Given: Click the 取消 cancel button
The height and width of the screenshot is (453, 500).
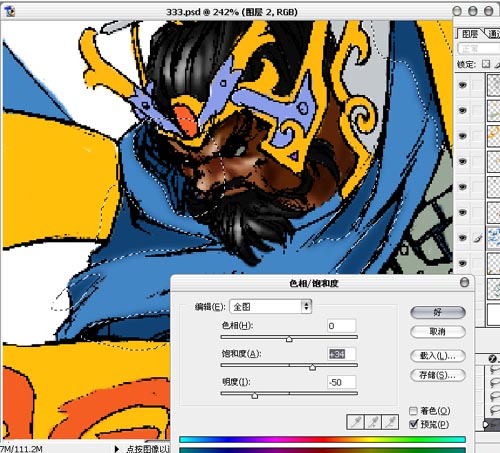Looking at the screenshot, I should point(437,331).
